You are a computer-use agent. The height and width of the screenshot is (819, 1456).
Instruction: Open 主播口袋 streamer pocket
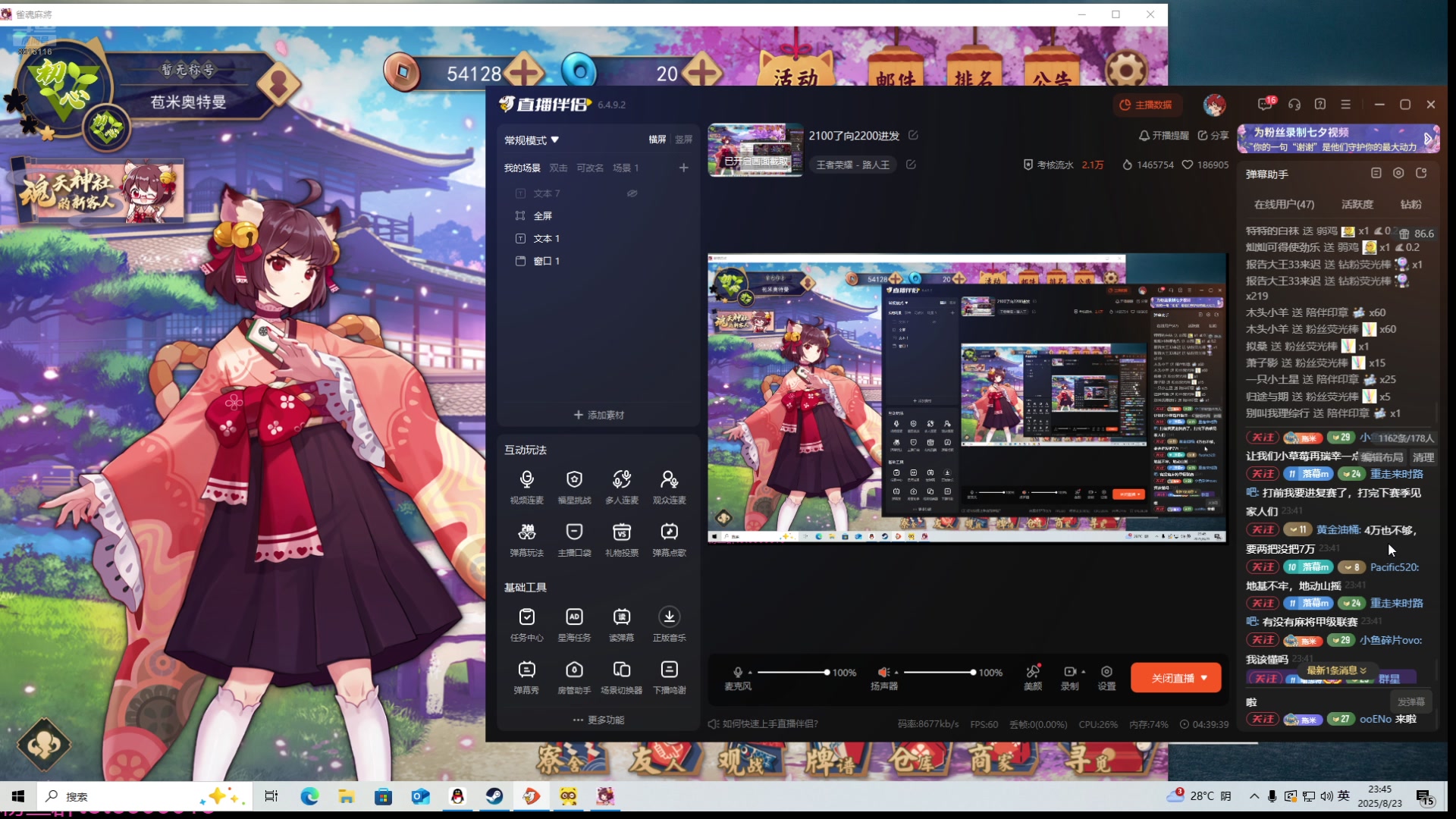tap(574, 539)
